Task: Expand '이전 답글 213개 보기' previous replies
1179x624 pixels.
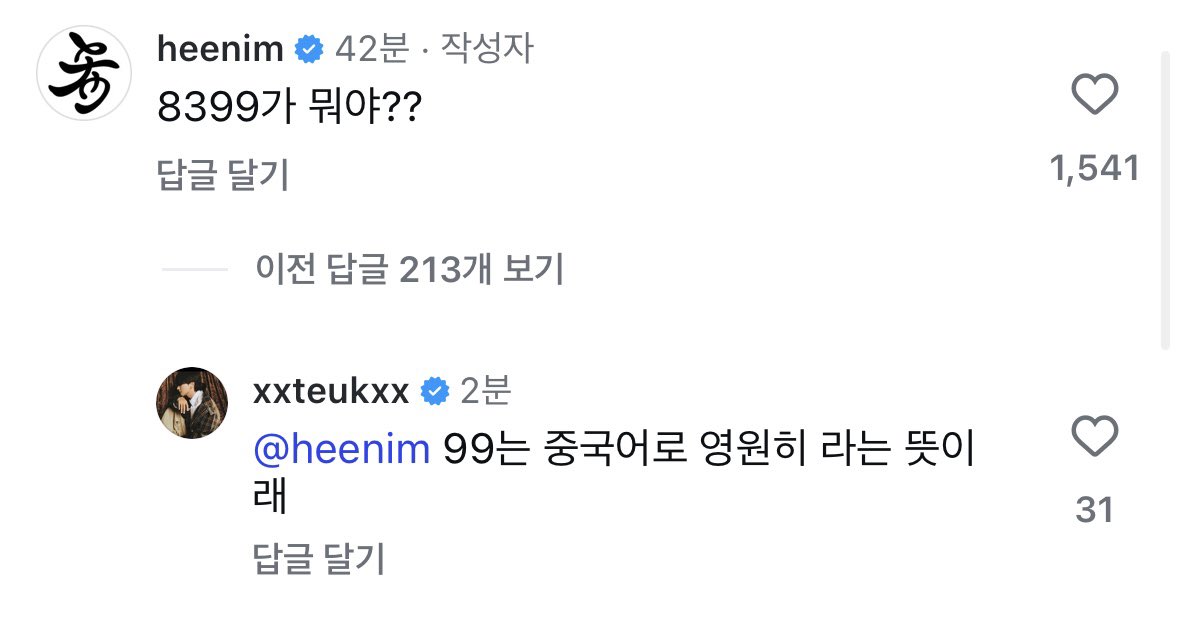Action: point(410,268)
